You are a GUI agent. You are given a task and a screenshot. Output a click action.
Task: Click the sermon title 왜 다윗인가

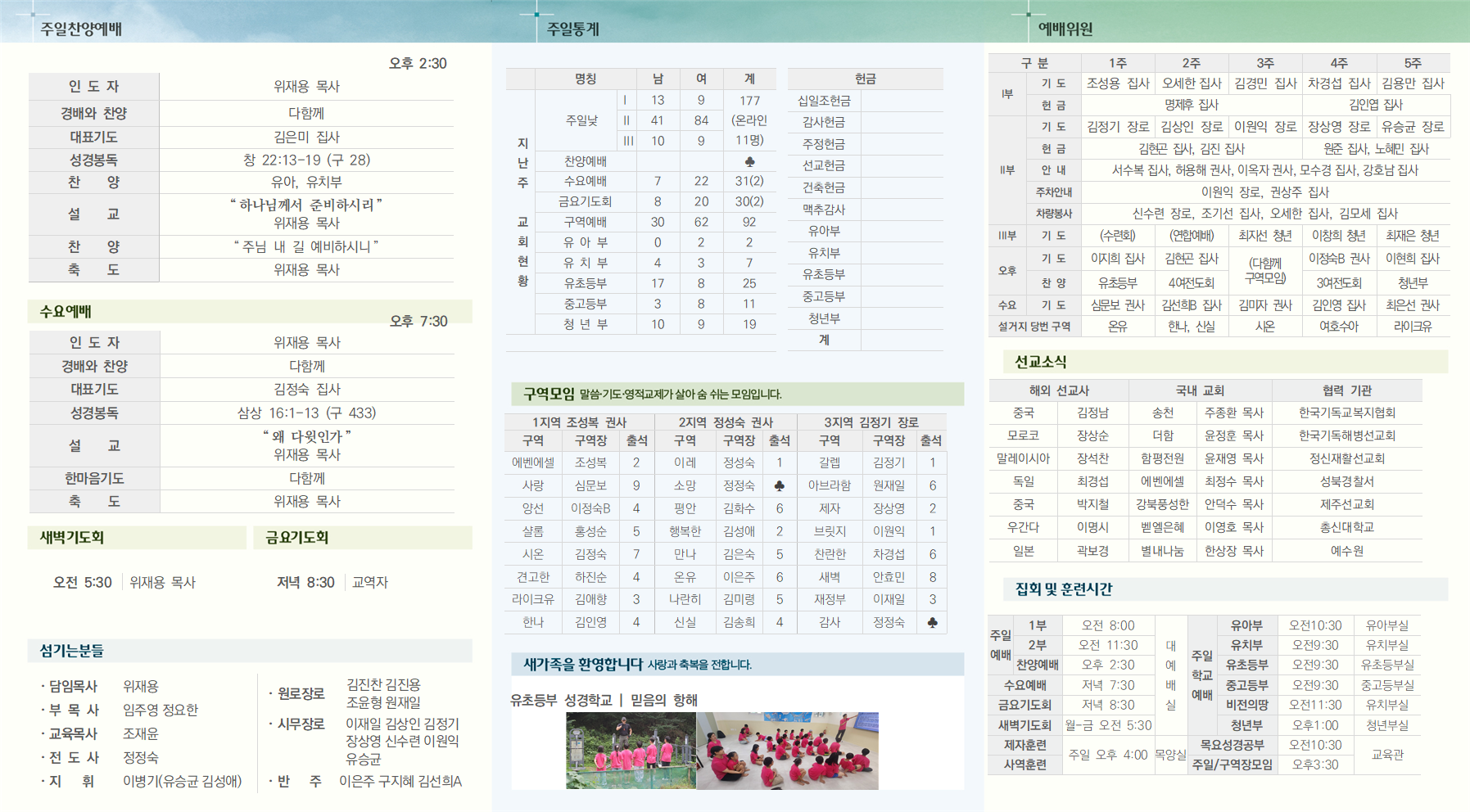[306, 436]
